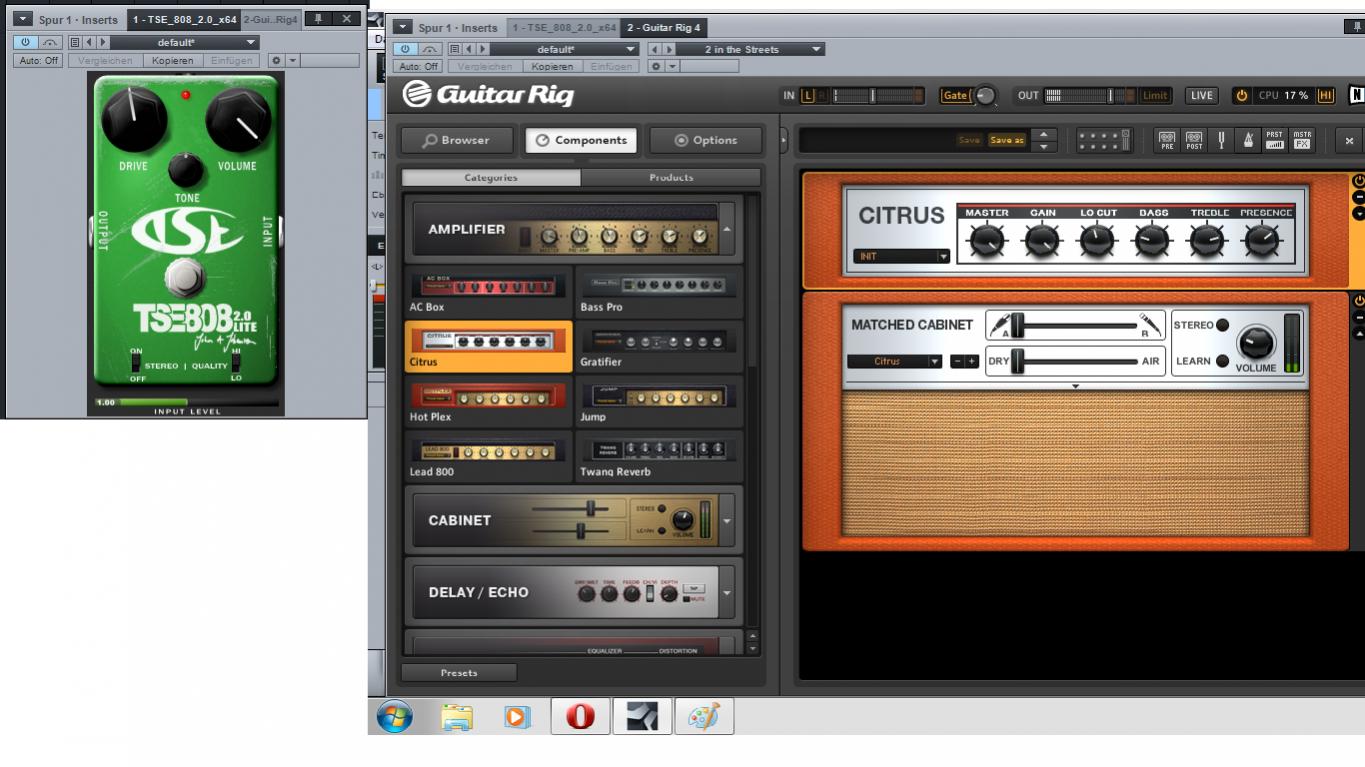The image size is (1365, 767).
Task: Click the Citrus Gain knob
Action: point(1042,240)
